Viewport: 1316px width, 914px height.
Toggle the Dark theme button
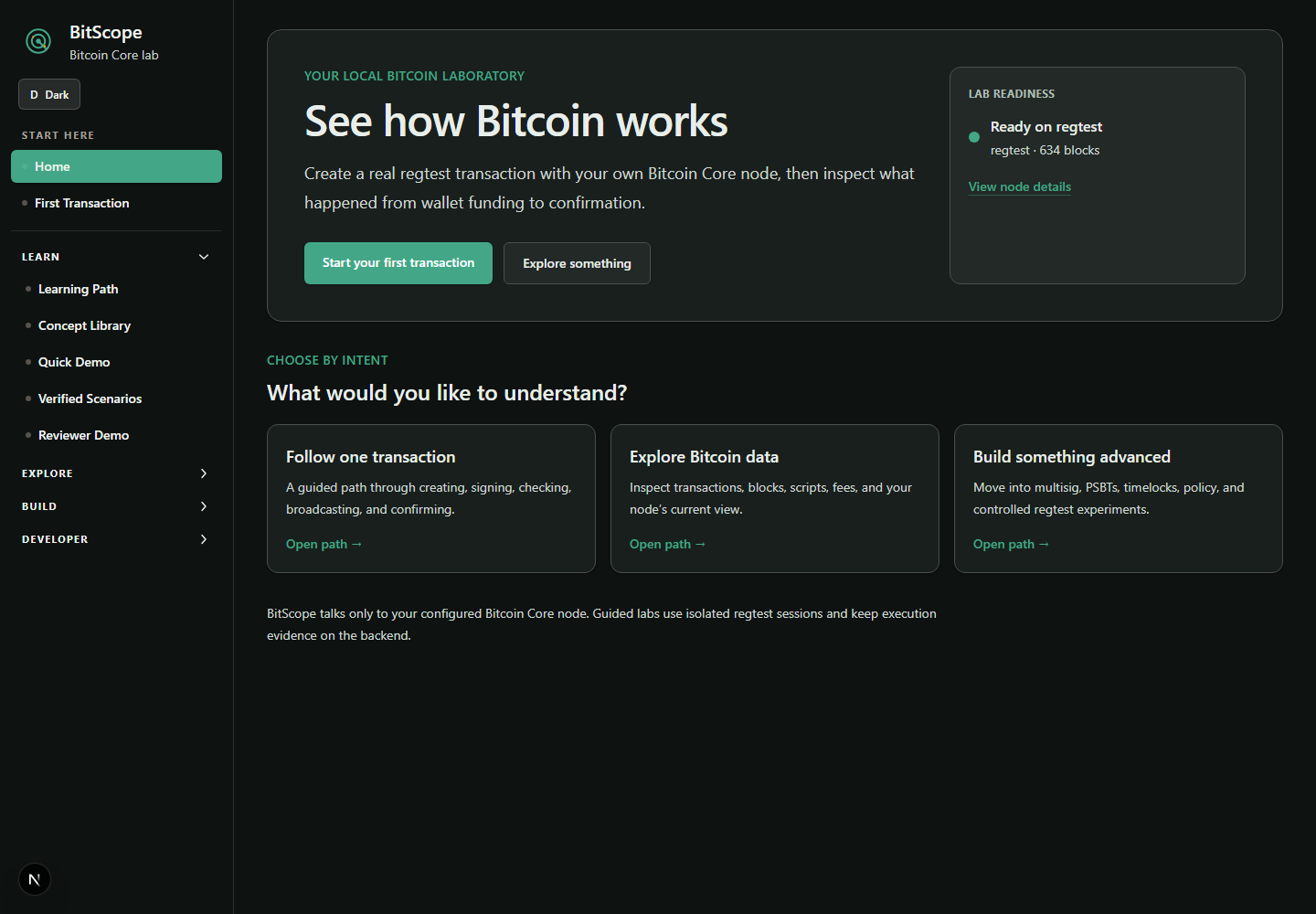pyautogui.click(x=49, y=94)
